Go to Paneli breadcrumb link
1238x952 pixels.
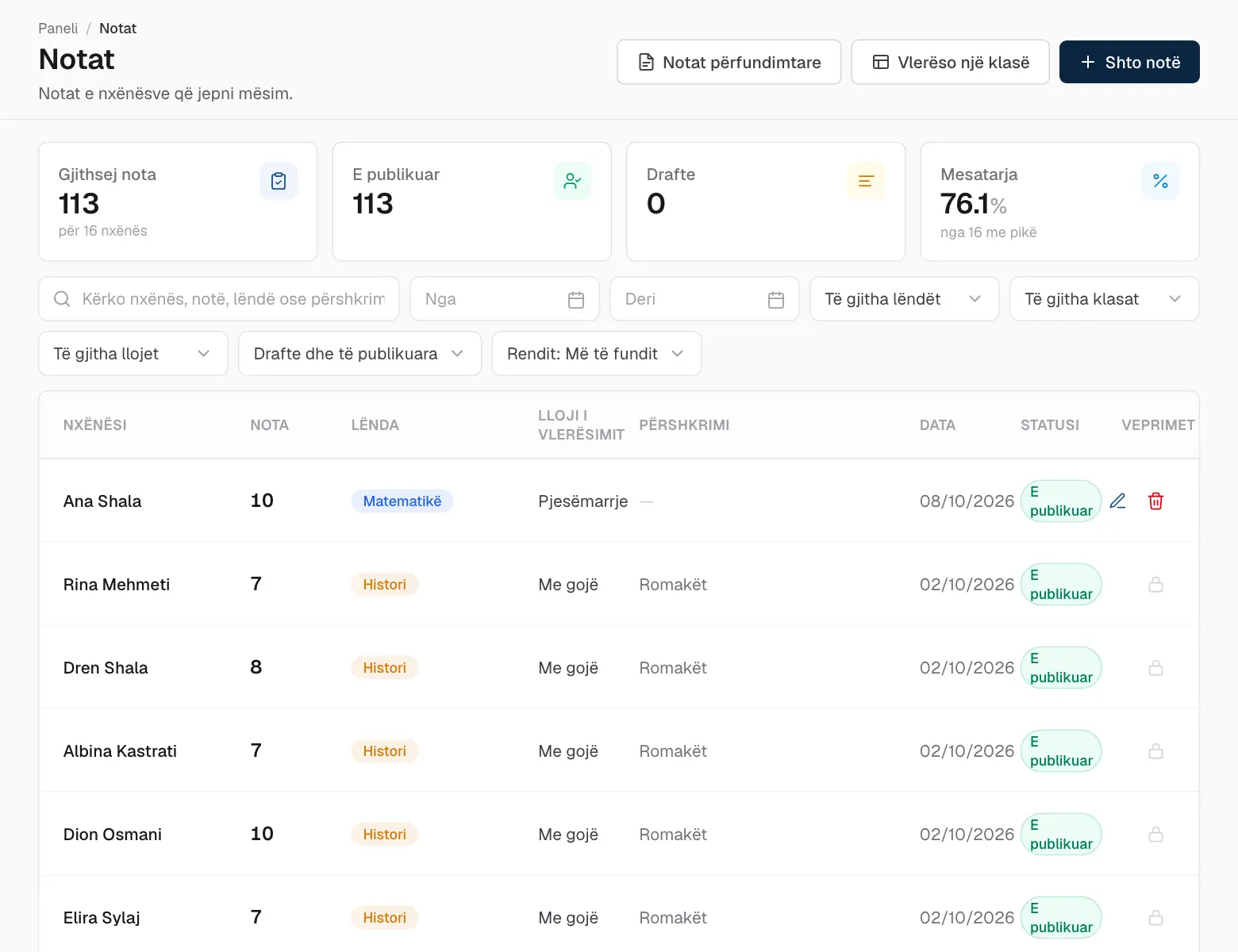tap(58, 29)
